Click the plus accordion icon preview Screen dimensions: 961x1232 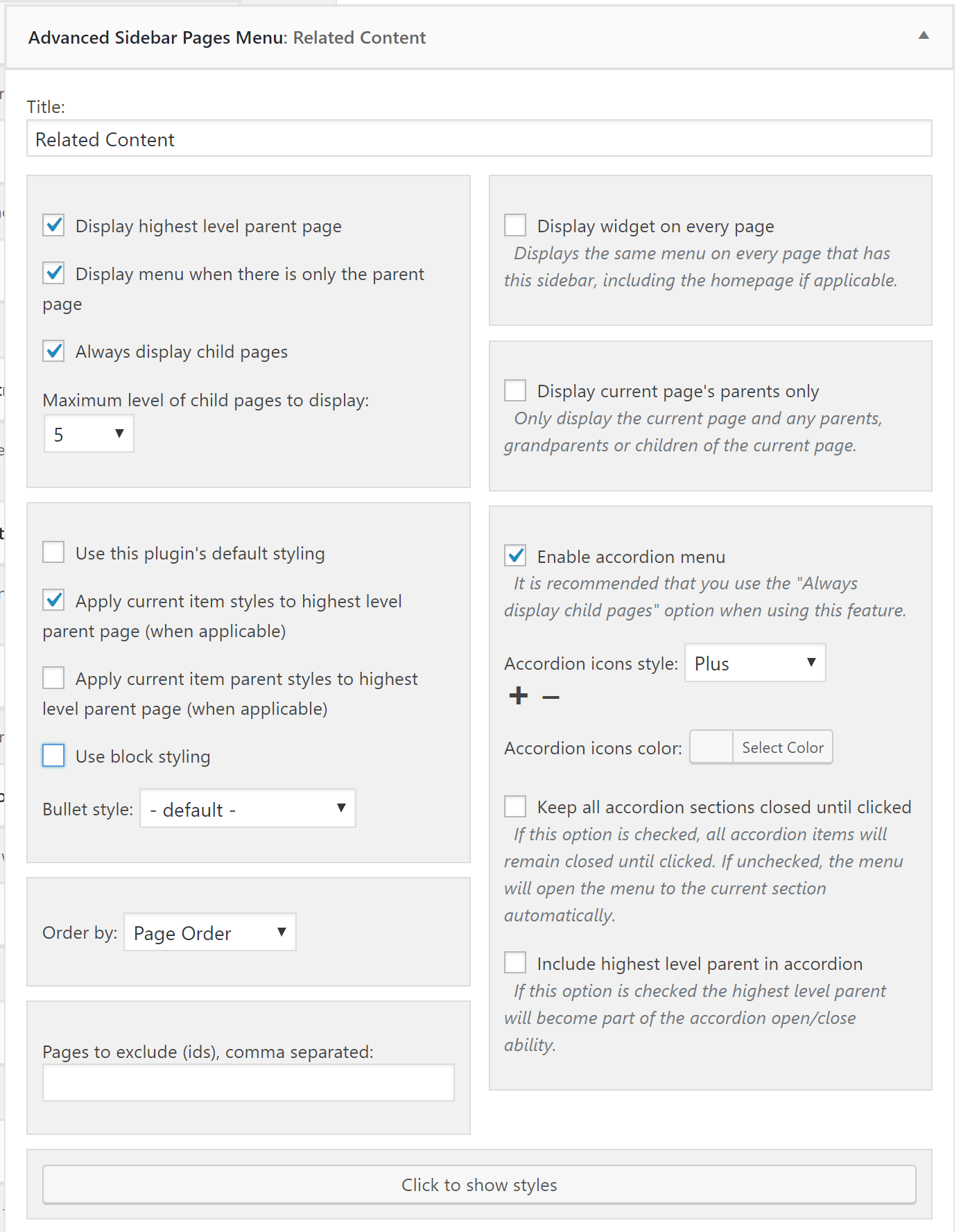[x=518, y=695]
